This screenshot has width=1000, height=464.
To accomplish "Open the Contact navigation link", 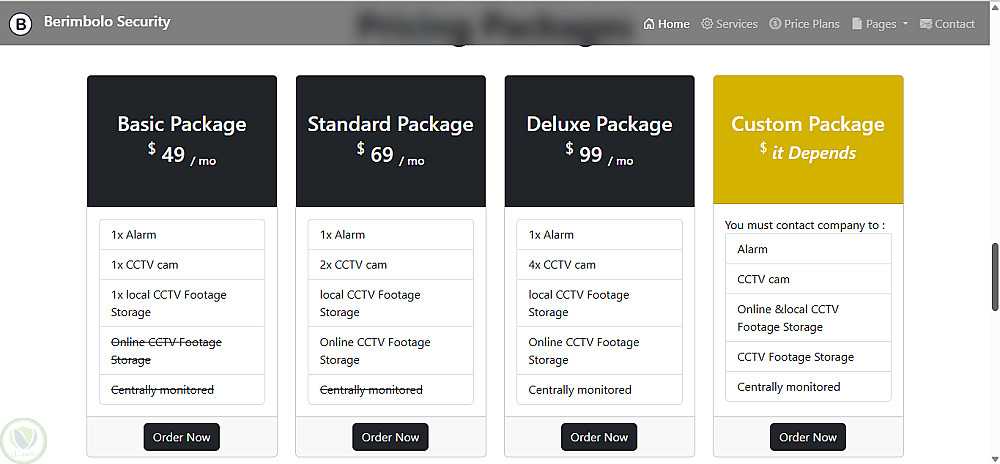I will [x=955, y=24].
